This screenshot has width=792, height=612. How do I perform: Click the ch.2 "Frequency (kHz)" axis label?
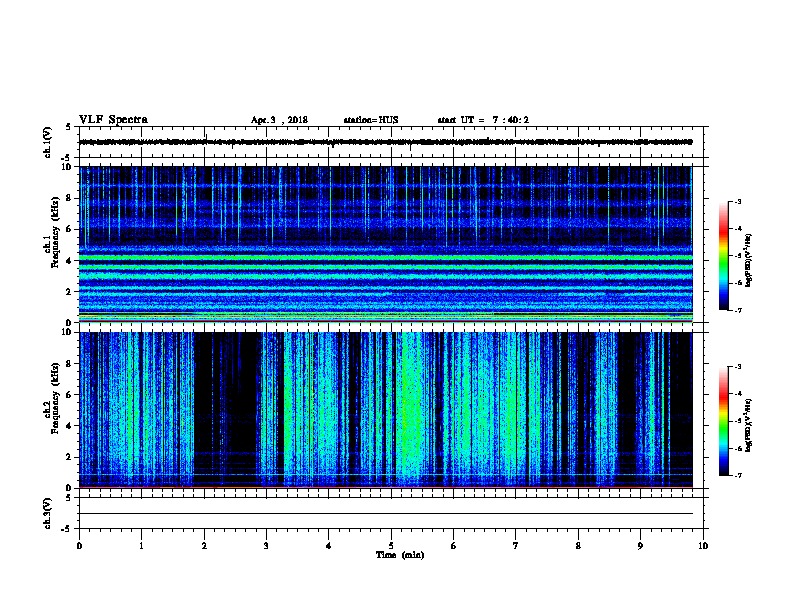56,398
